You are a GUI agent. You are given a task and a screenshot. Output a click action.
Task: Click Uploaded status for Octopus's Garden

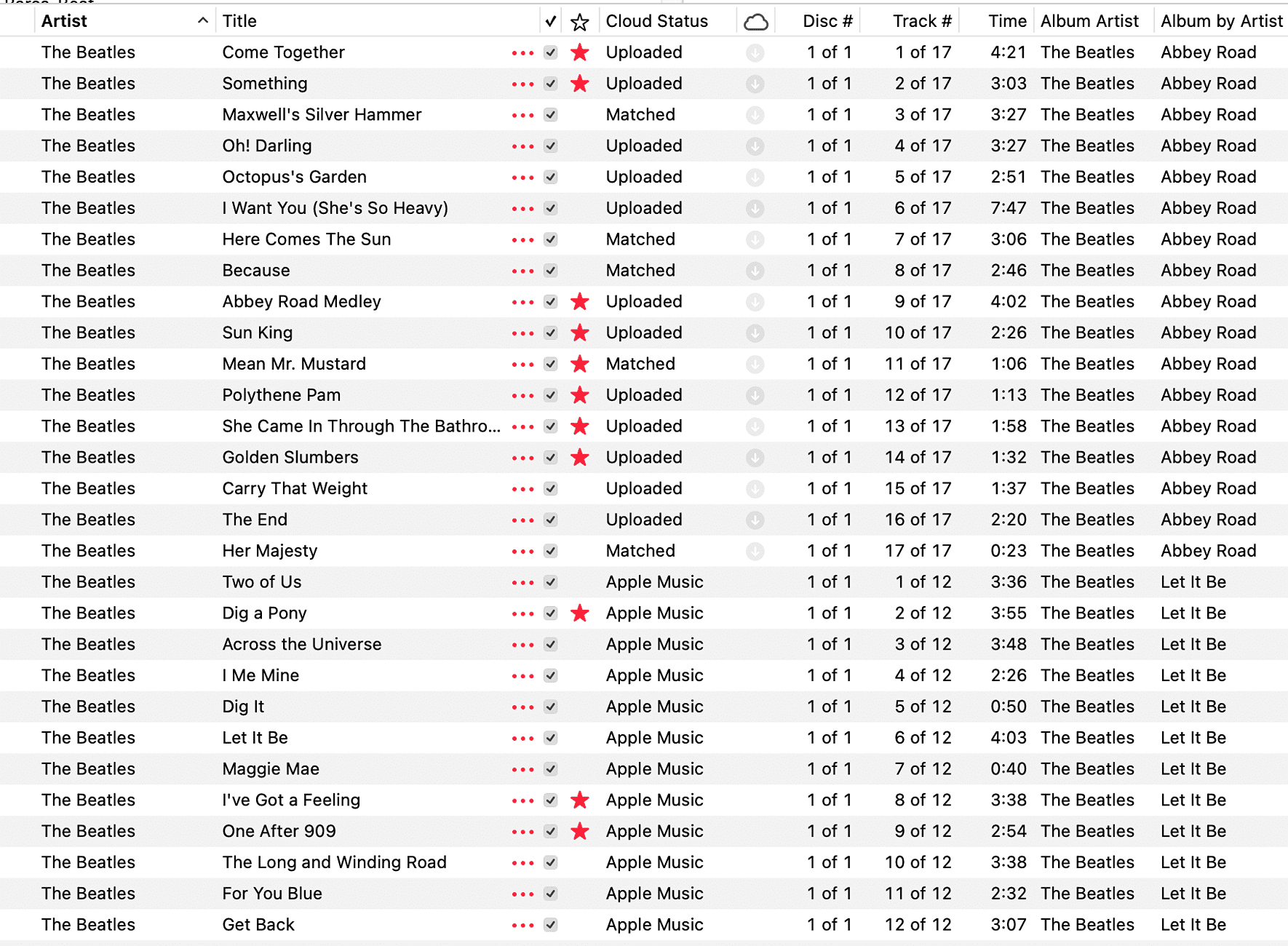(644, 177)
